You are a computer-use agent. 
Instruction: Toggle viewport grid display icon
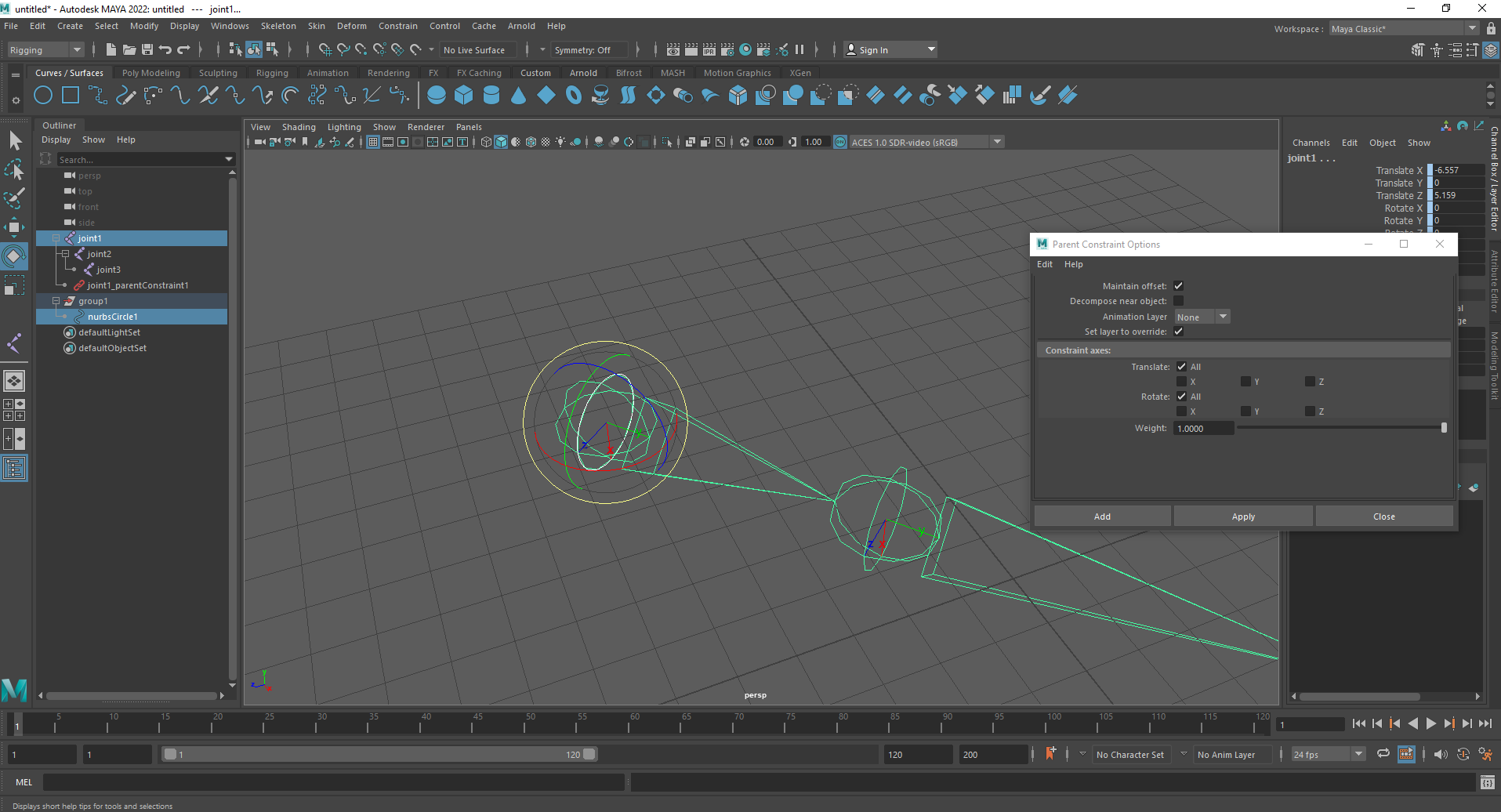[x=373, y=142]
